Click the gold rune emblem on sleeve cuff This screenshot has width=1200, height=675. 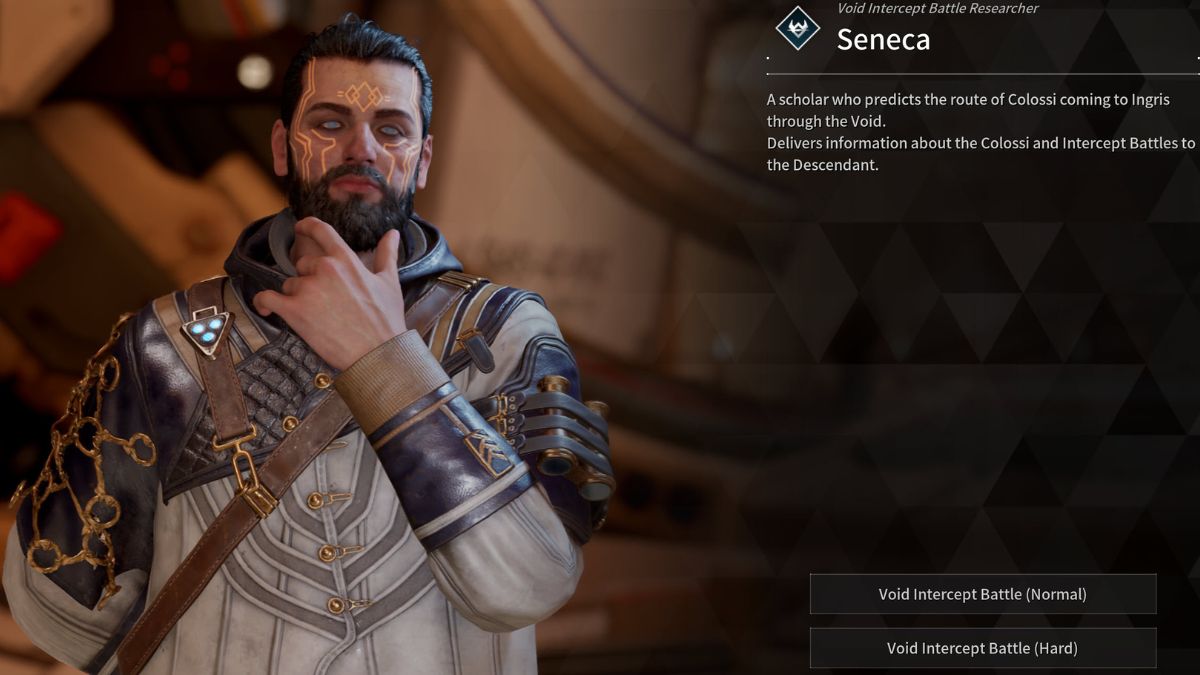[487, 452]
